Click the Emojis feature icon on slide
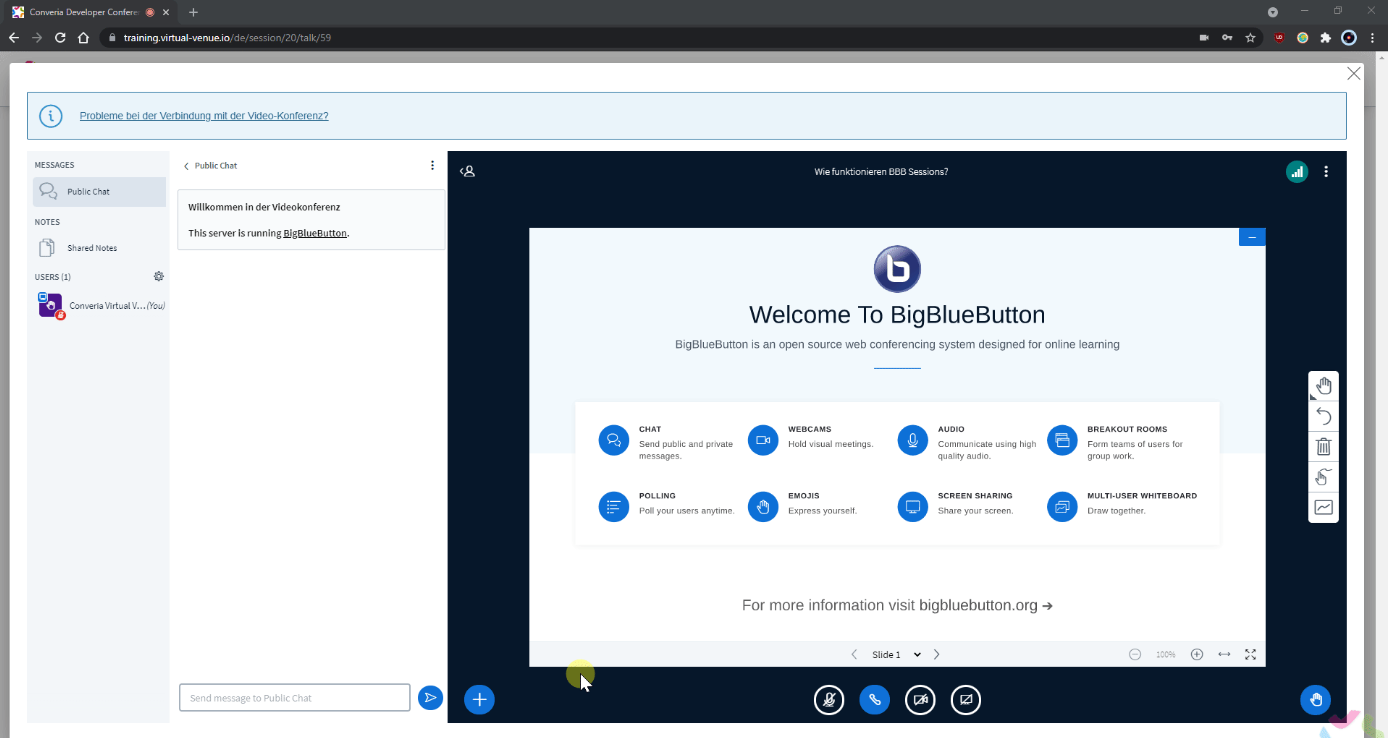 pyautogui.click(x=763, y=507)
